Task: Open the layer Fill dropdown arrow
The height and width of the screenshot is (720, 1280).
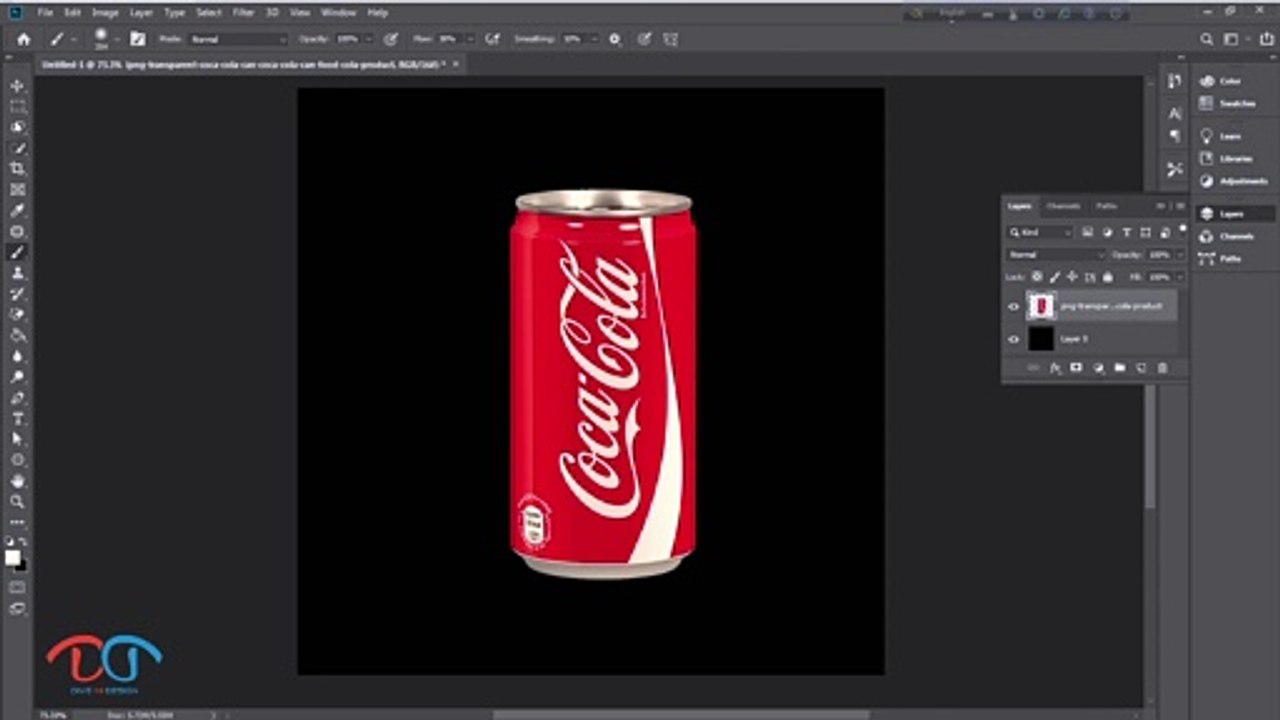Action: click(x=1179, y=277)
